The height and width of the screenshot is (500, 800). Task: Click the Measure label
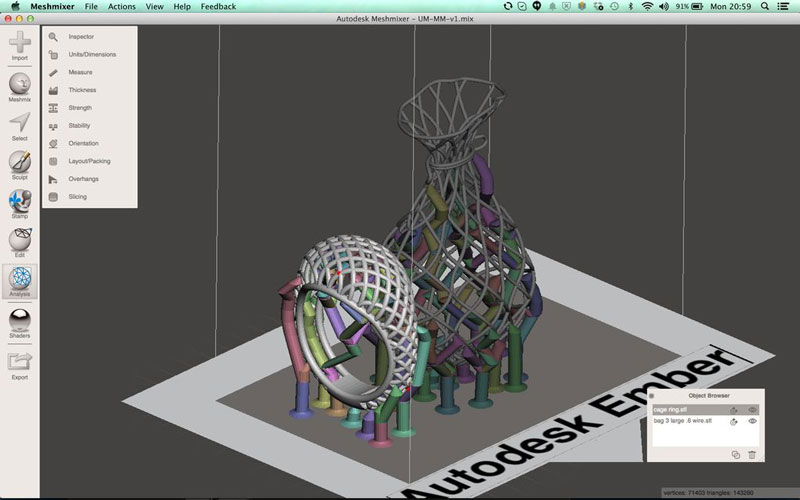pyautogui.click(x=81, y=72)
